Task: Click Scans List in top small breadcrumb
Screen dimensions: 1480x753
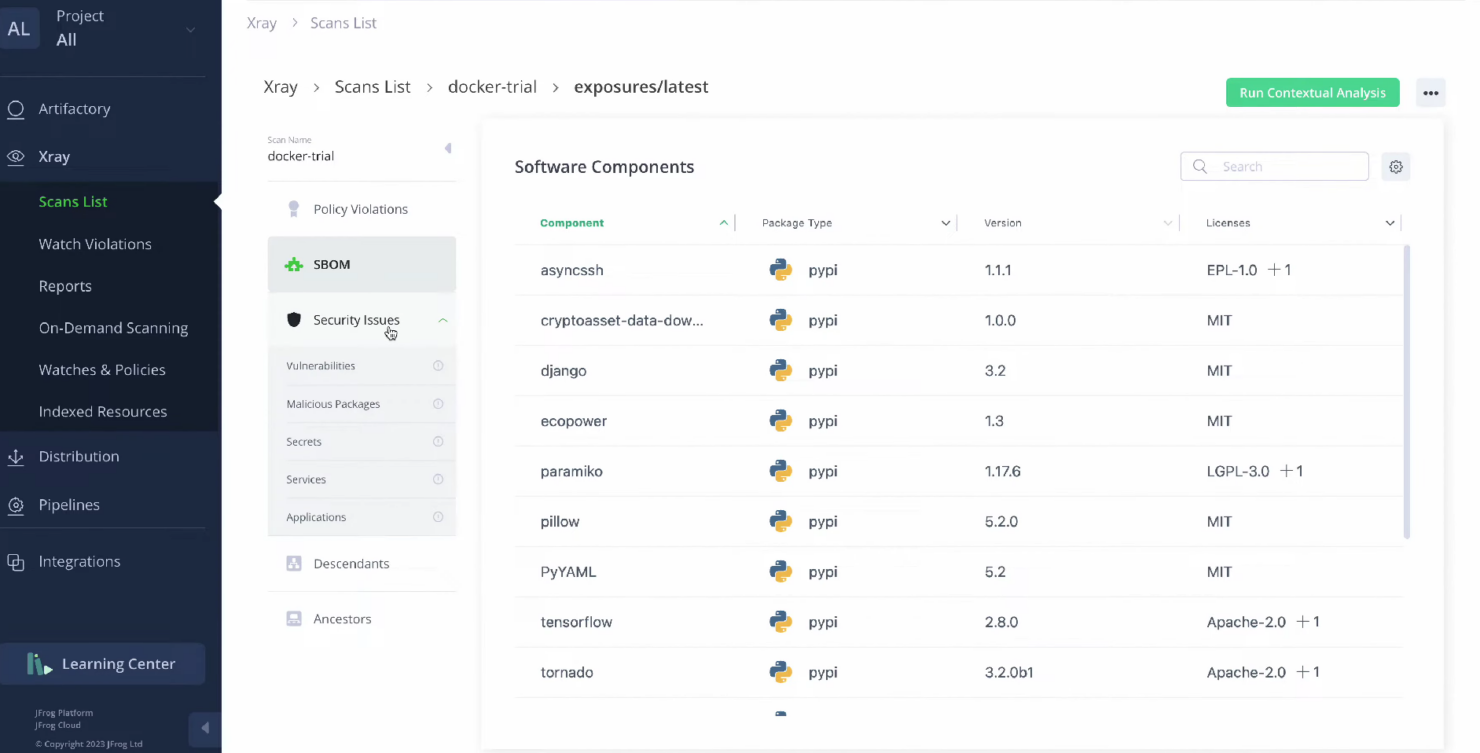Action: click(343, 23)
